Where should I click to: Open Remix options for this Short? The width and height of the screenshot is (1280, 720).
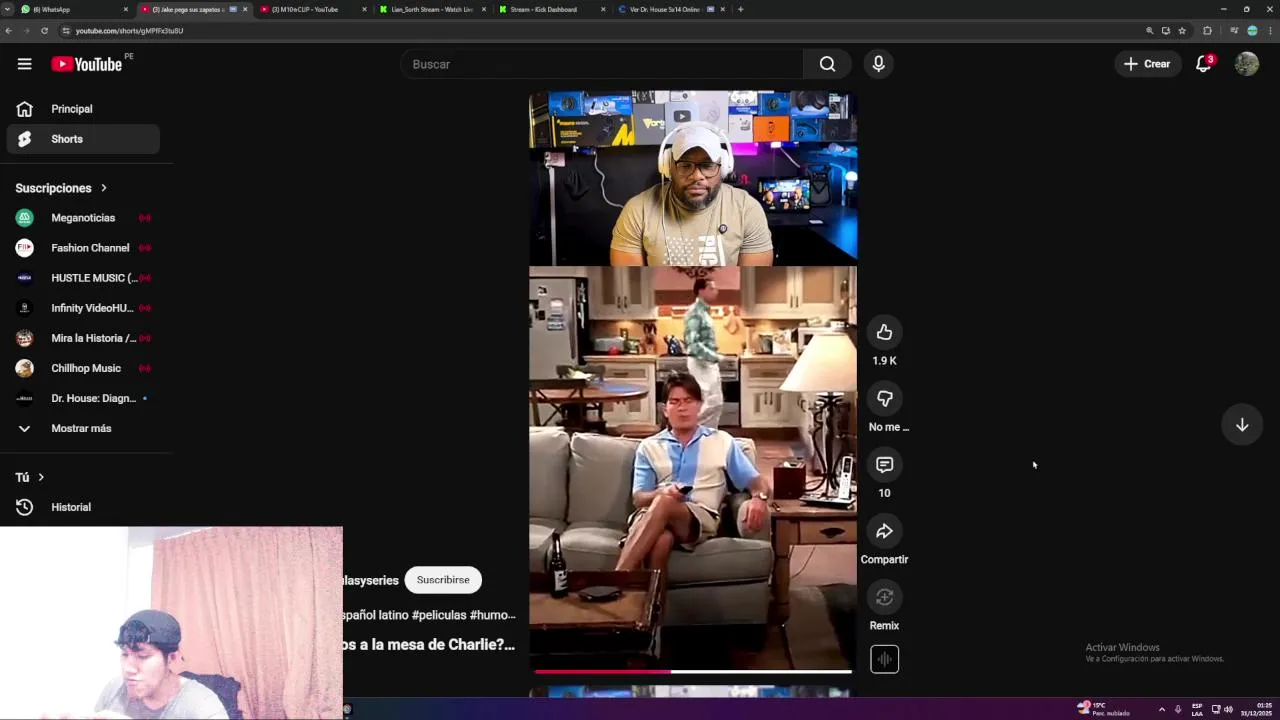tap(884, 597)
